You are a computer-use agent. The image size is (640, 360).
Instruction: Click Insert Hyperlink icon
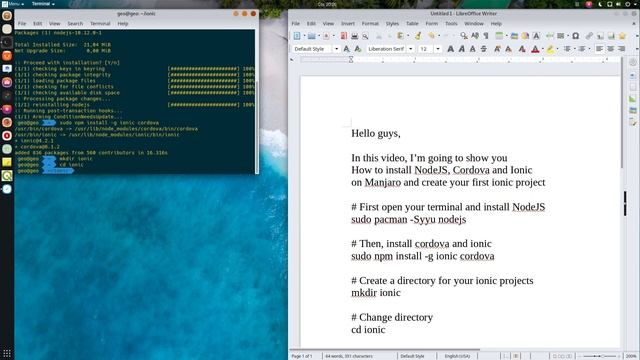click(x=589, y=36)
